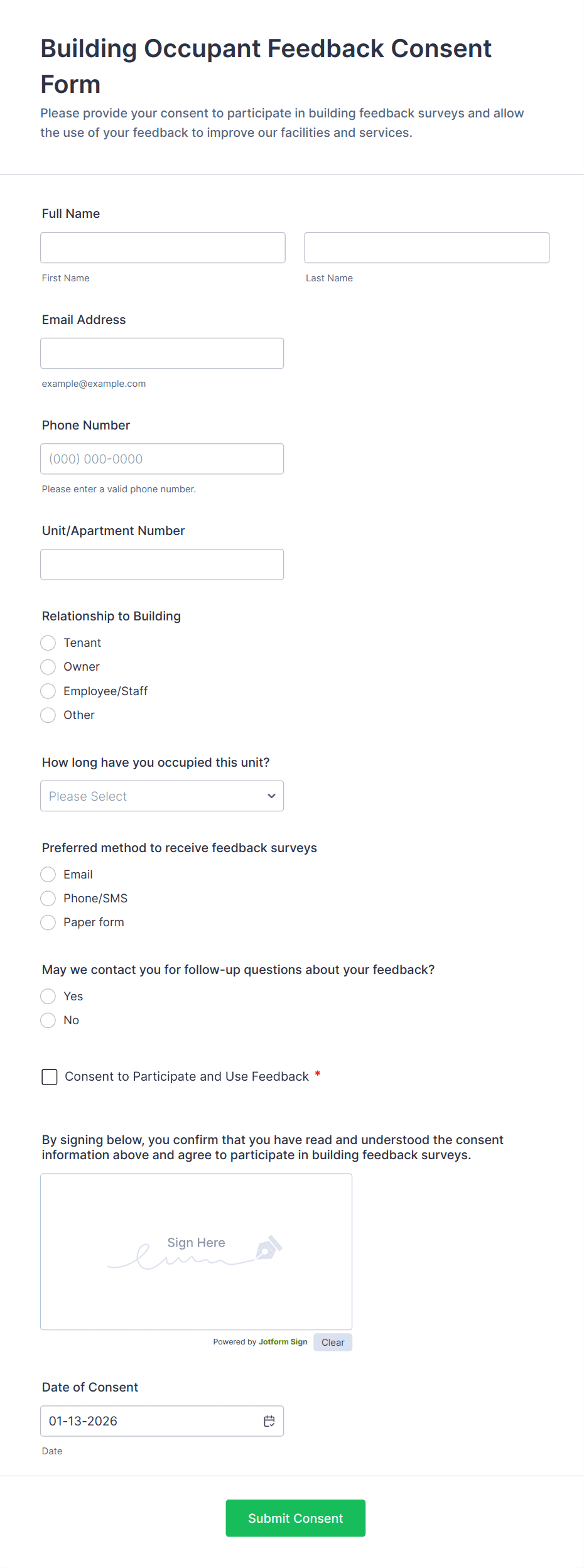Open the Jotform Sign link
Viewport: 584px width, 1568px height.
pyautogui.click(x=283, y=1342)
